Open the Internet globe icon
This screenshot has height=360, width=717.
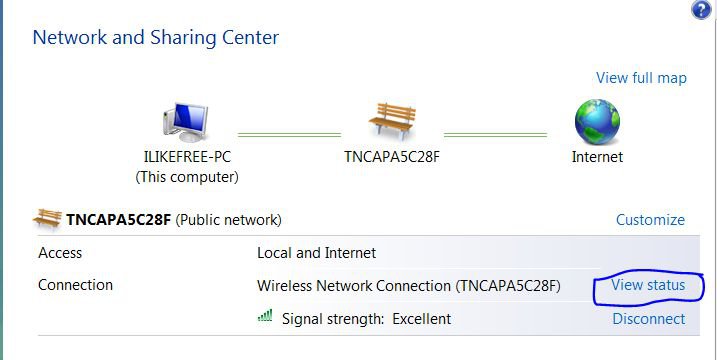pos(597,122)
